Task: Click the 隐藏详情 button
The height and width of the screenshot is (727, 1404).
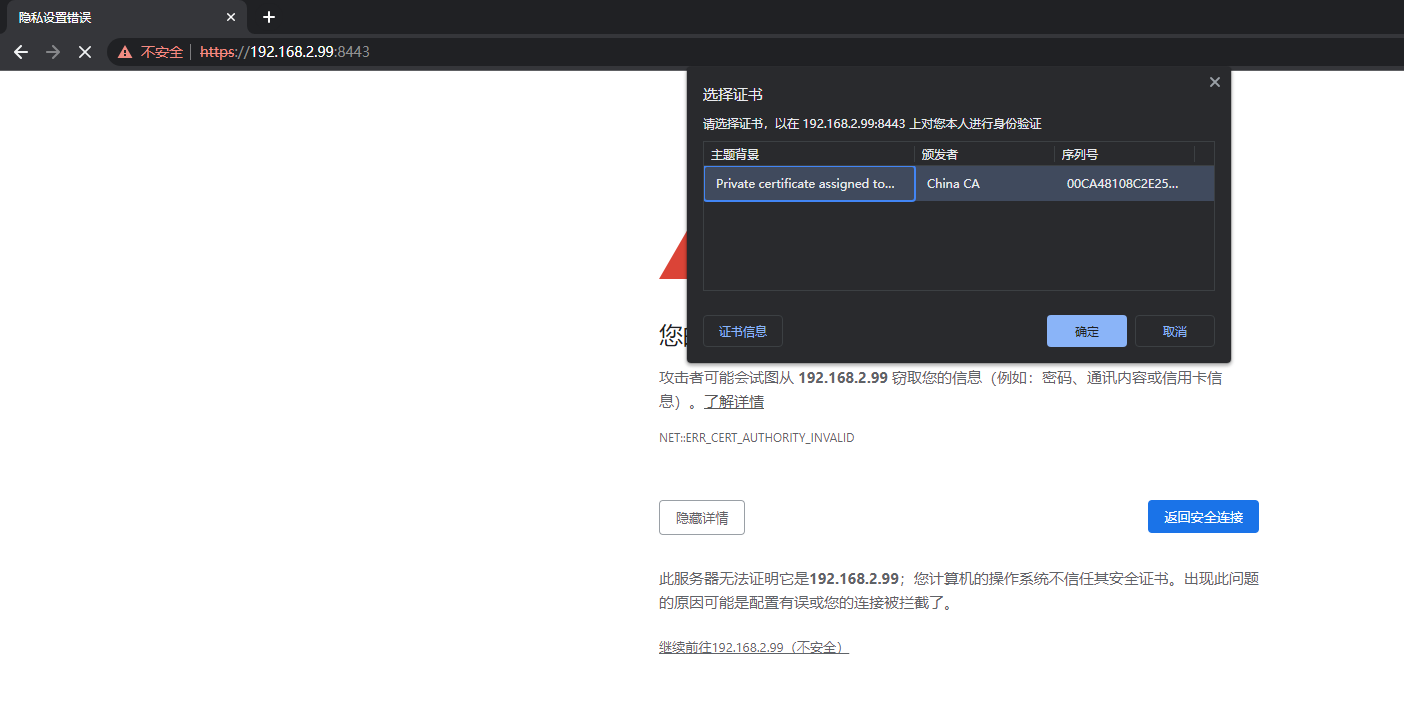Action: [702, 517]
